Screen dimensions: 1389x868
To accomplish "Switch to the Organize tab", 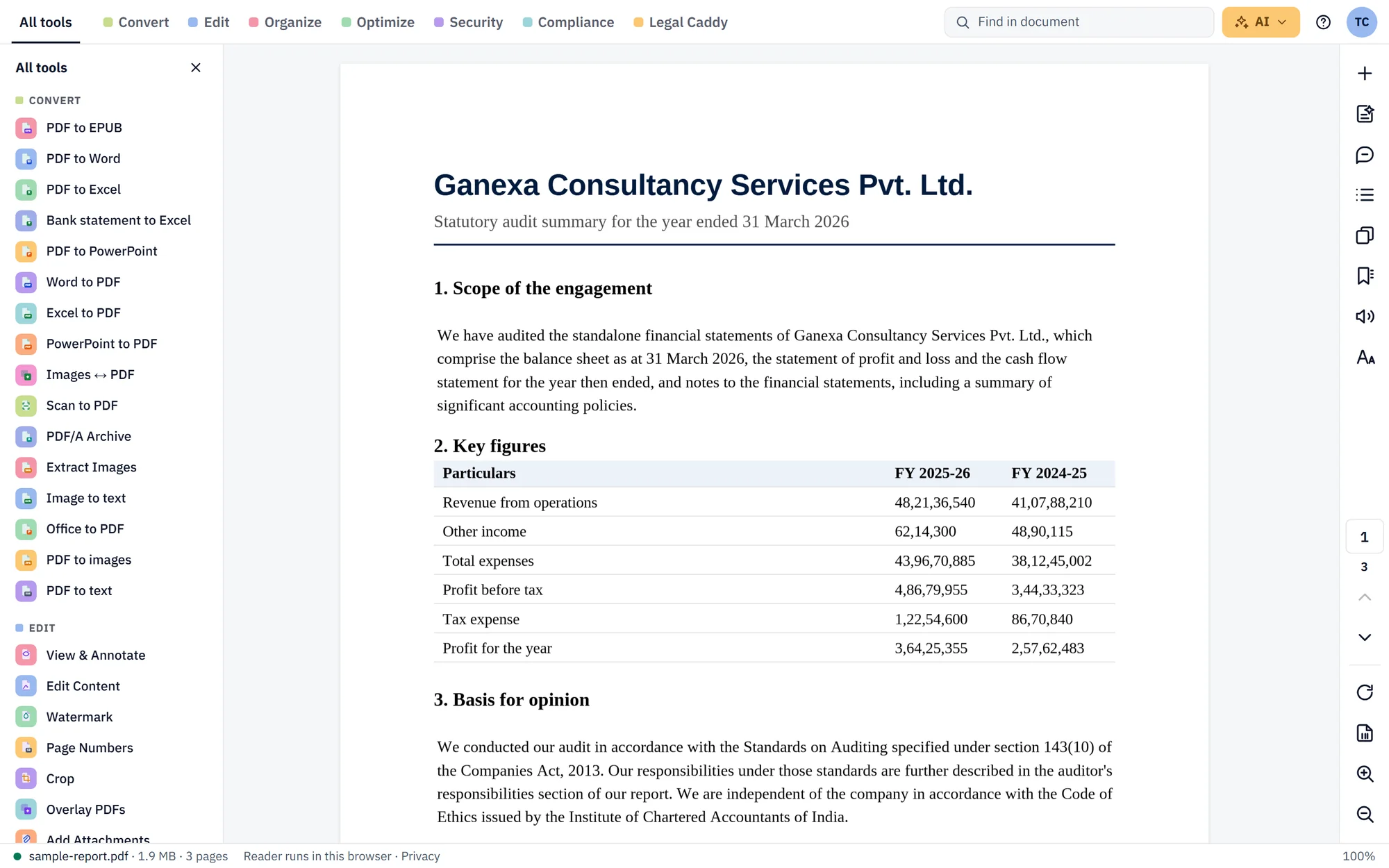I will click(285, 22).
